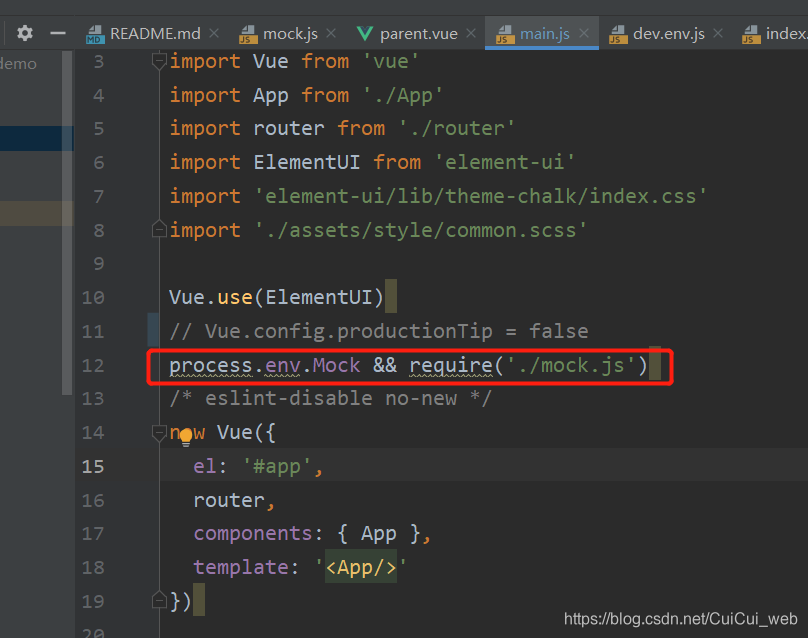The height and width of the screenshot is (638, 808).
Task: Close the README.md tab
Action: point(214,33)
